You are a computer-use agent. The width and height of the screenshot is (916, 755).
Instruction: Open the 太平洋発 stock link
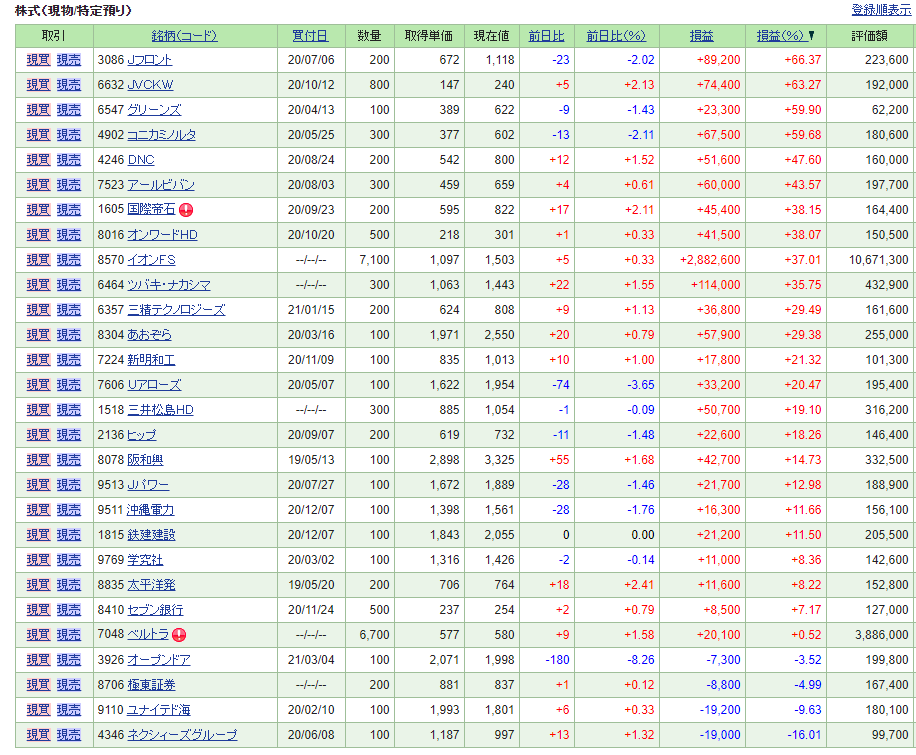[x=151, y=585]
